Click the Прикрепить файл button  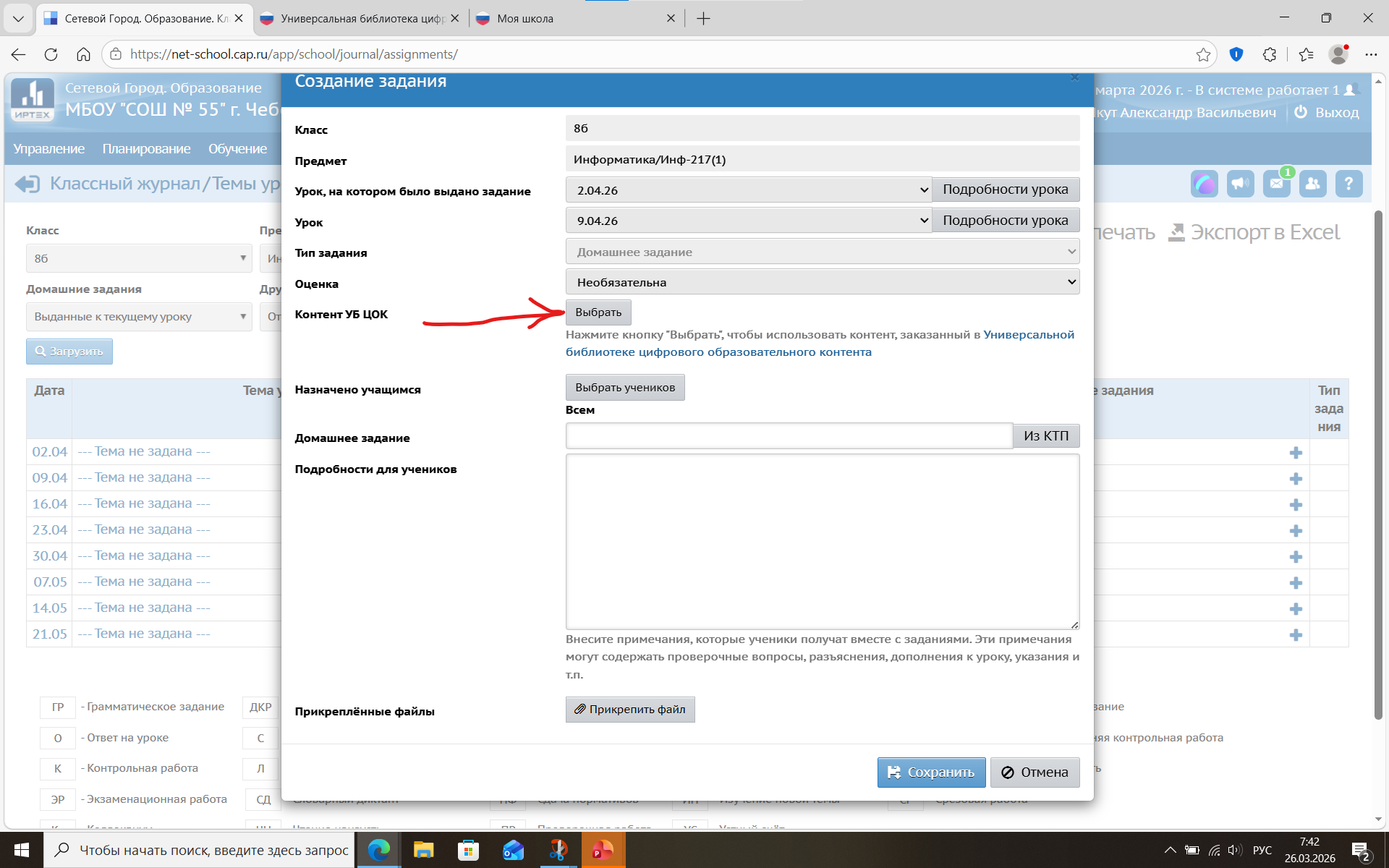(x=629, y=710)
